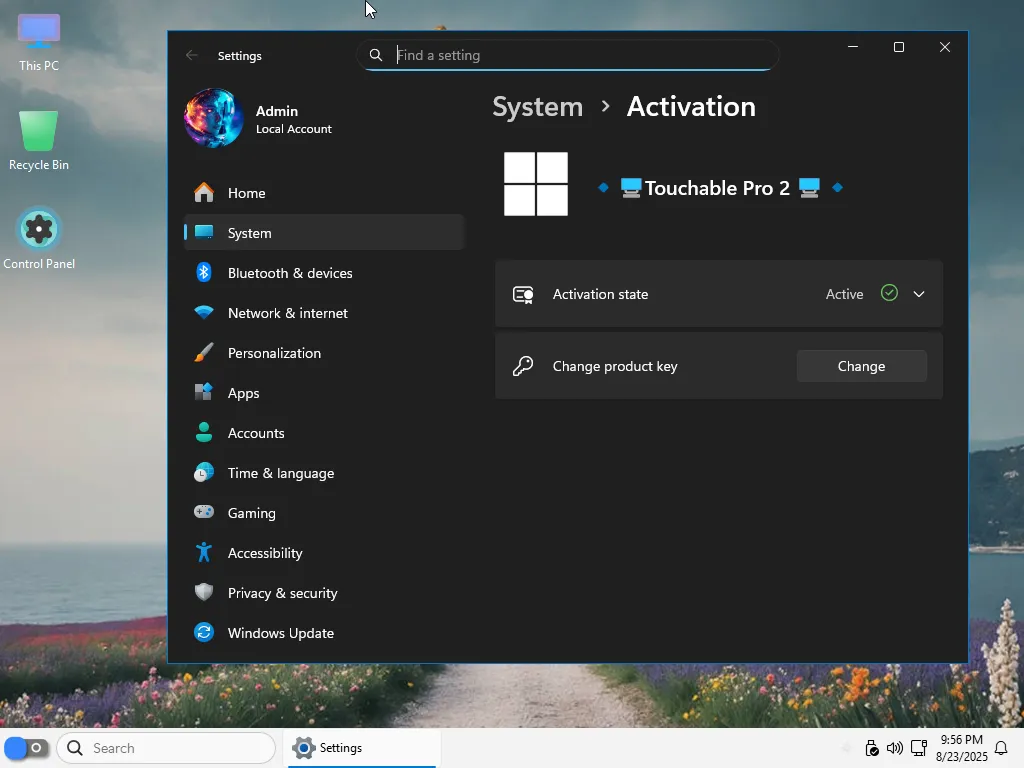This screenshot has width=1024, height=768.
Task: Expand the Activation state chevron
Action: tap(919, 294)
